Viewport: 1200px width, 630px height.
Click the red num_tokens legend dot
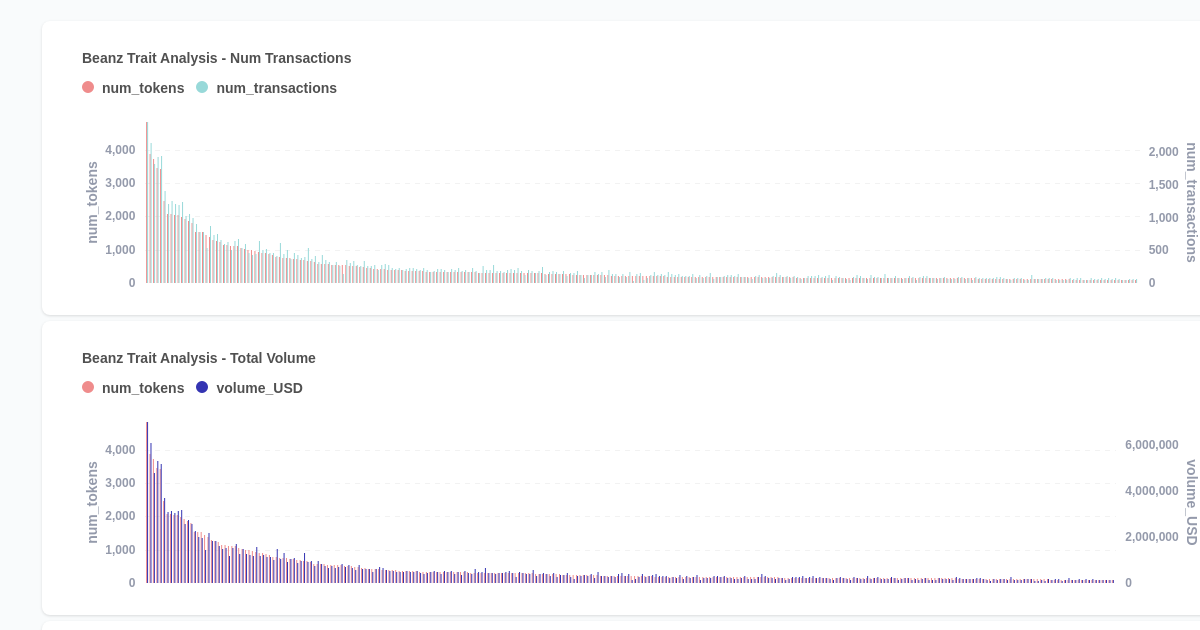point(88,88)
